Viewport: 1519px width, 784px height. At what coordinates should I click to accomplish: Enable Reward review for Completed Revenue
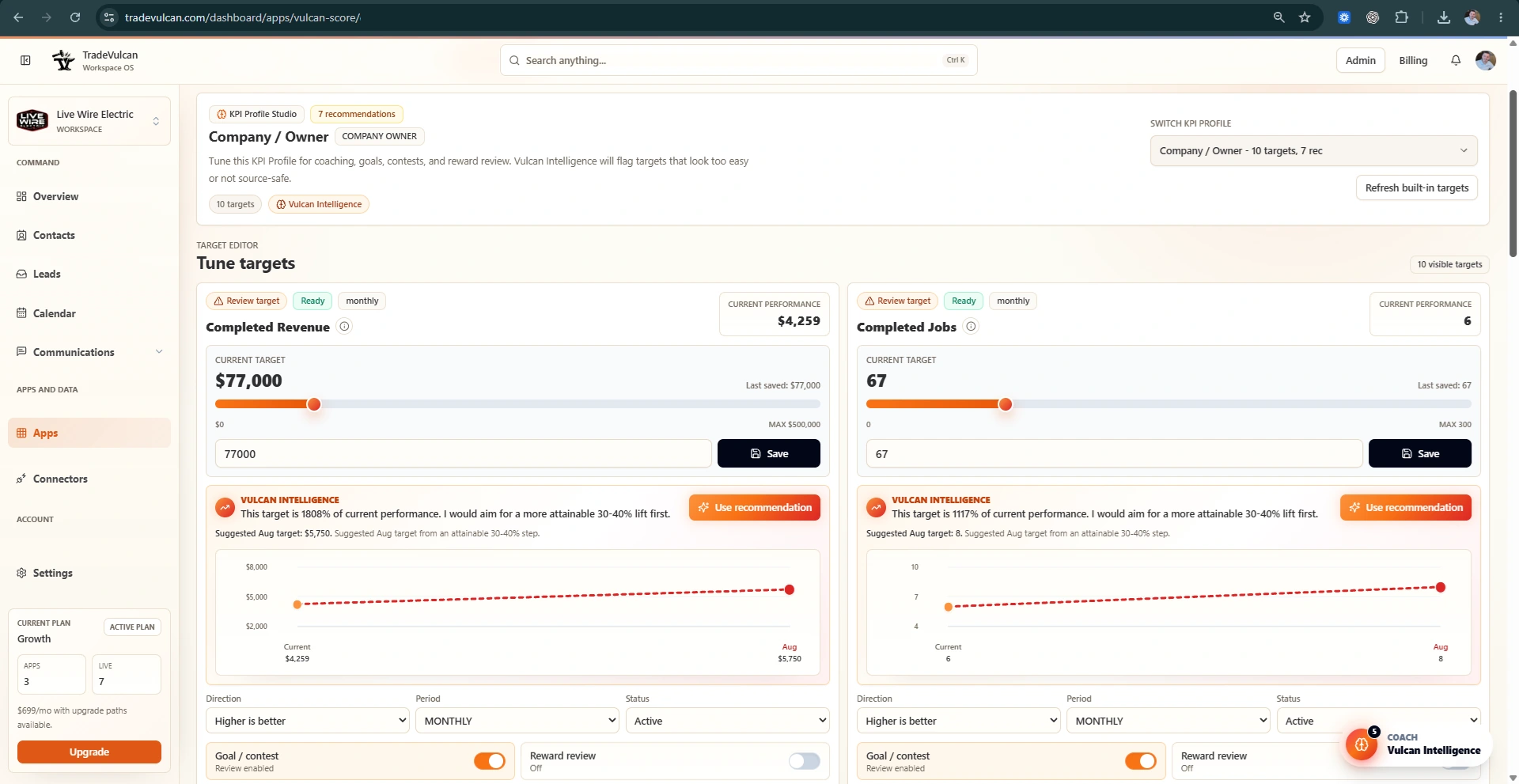coord(805,761)
